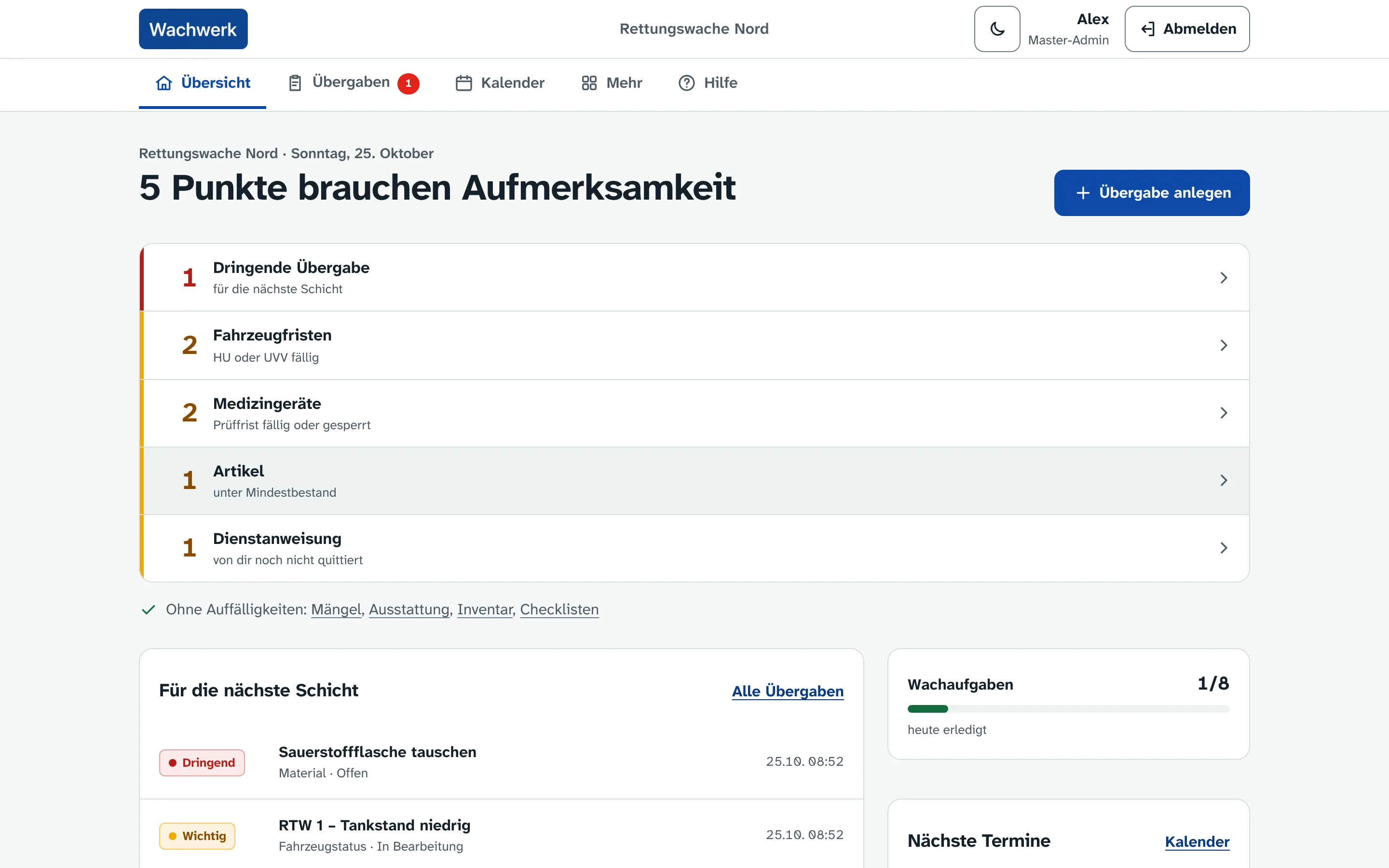This screenshot has width=1389, height=868.
Task: Open the Fahrzeugfristen title
Action: 272,335
